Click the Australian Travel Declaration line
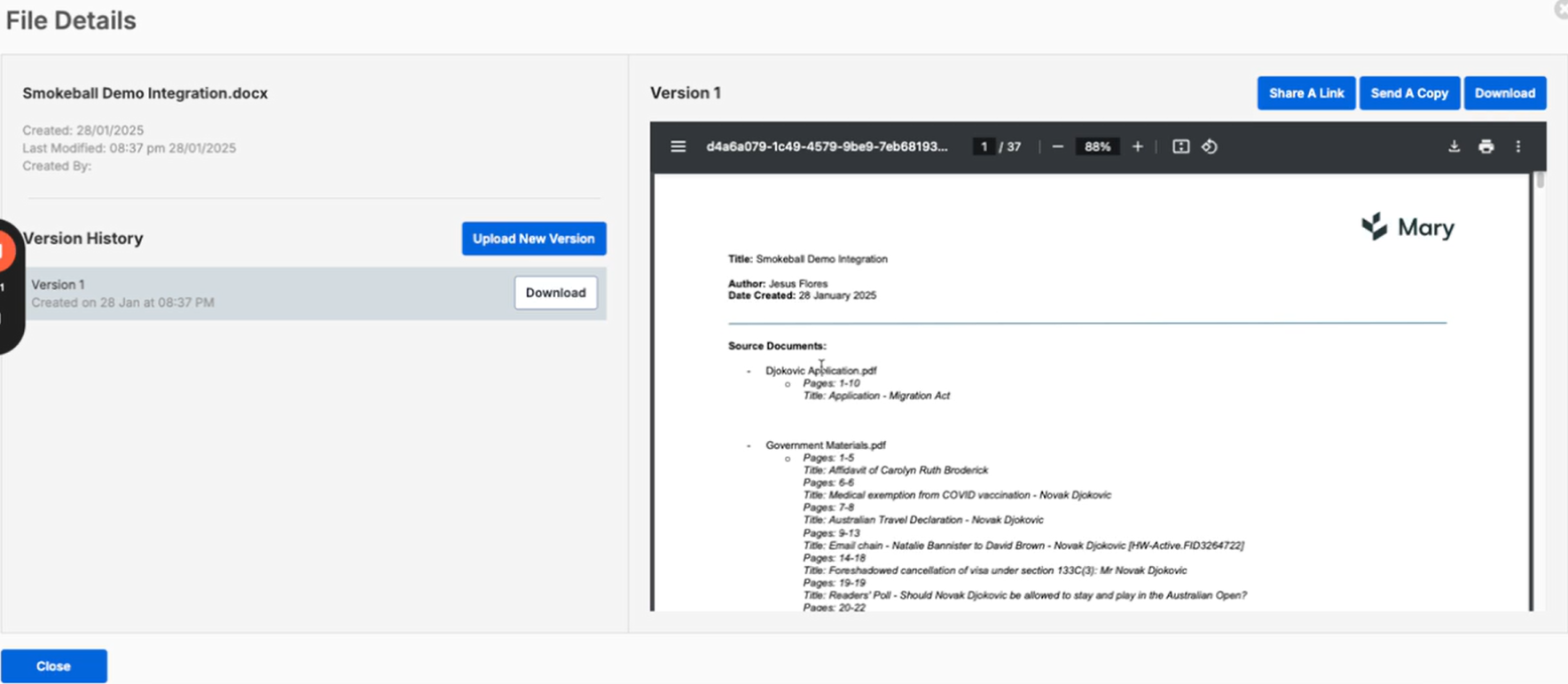 pyautogui.click(x=922, y=520)
